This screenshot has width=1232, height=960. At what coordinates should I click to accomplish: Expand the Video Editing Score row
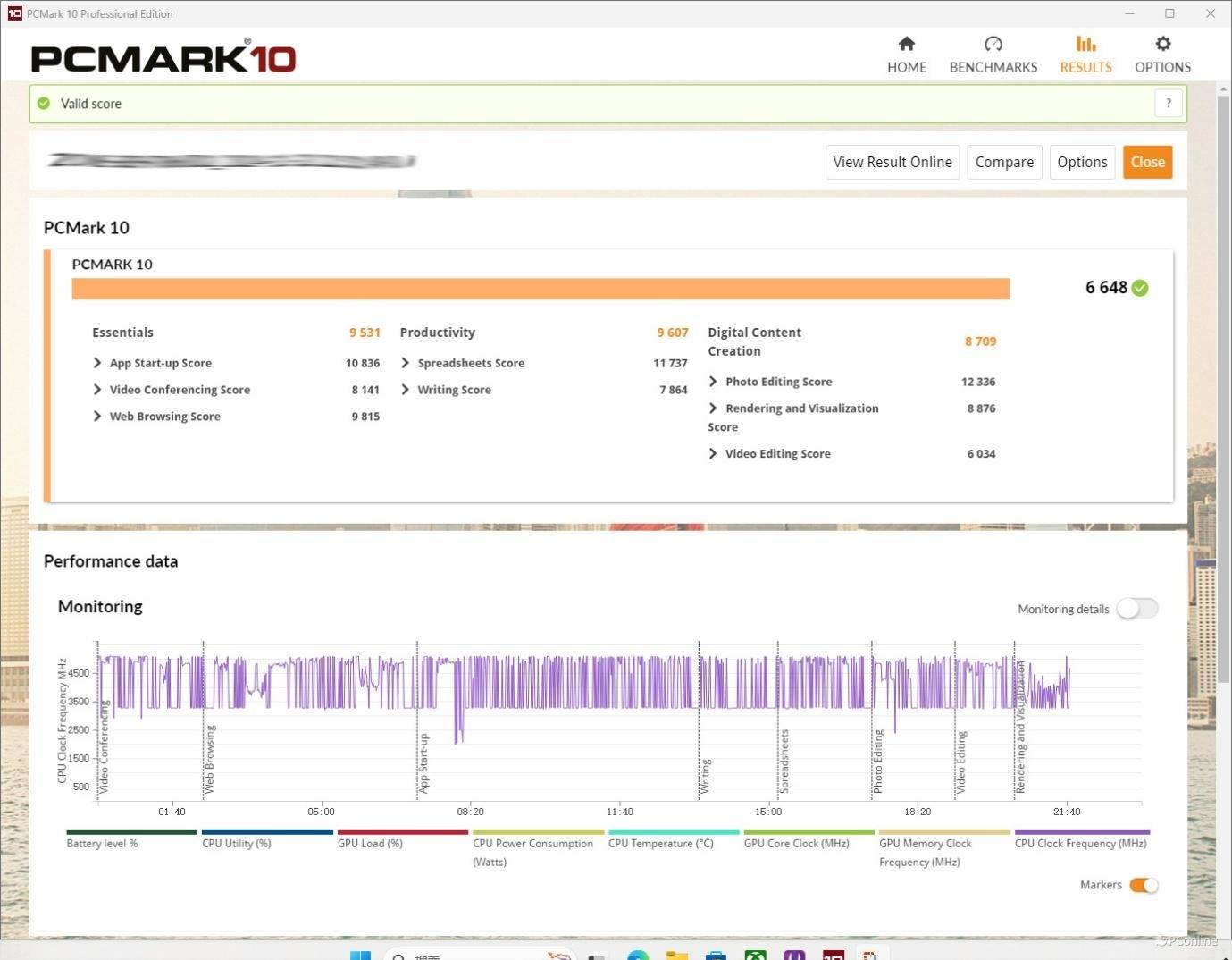713,454
